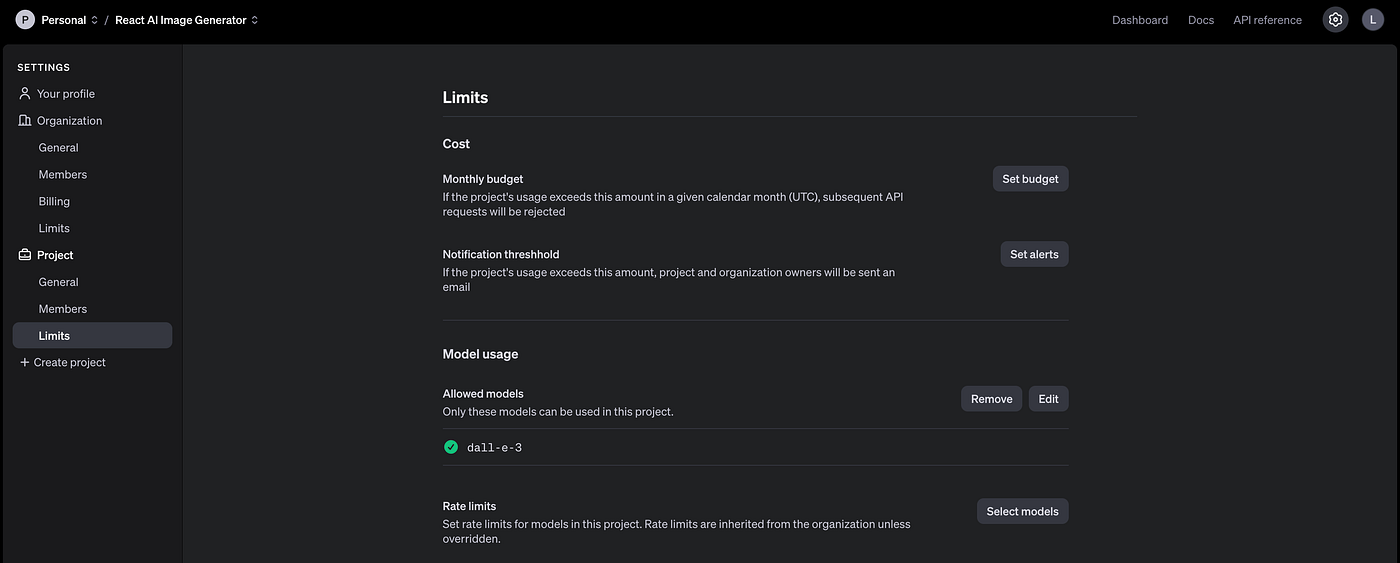Open Docs in the top navigation
1400x563 pixels.
click(1201, 20)
